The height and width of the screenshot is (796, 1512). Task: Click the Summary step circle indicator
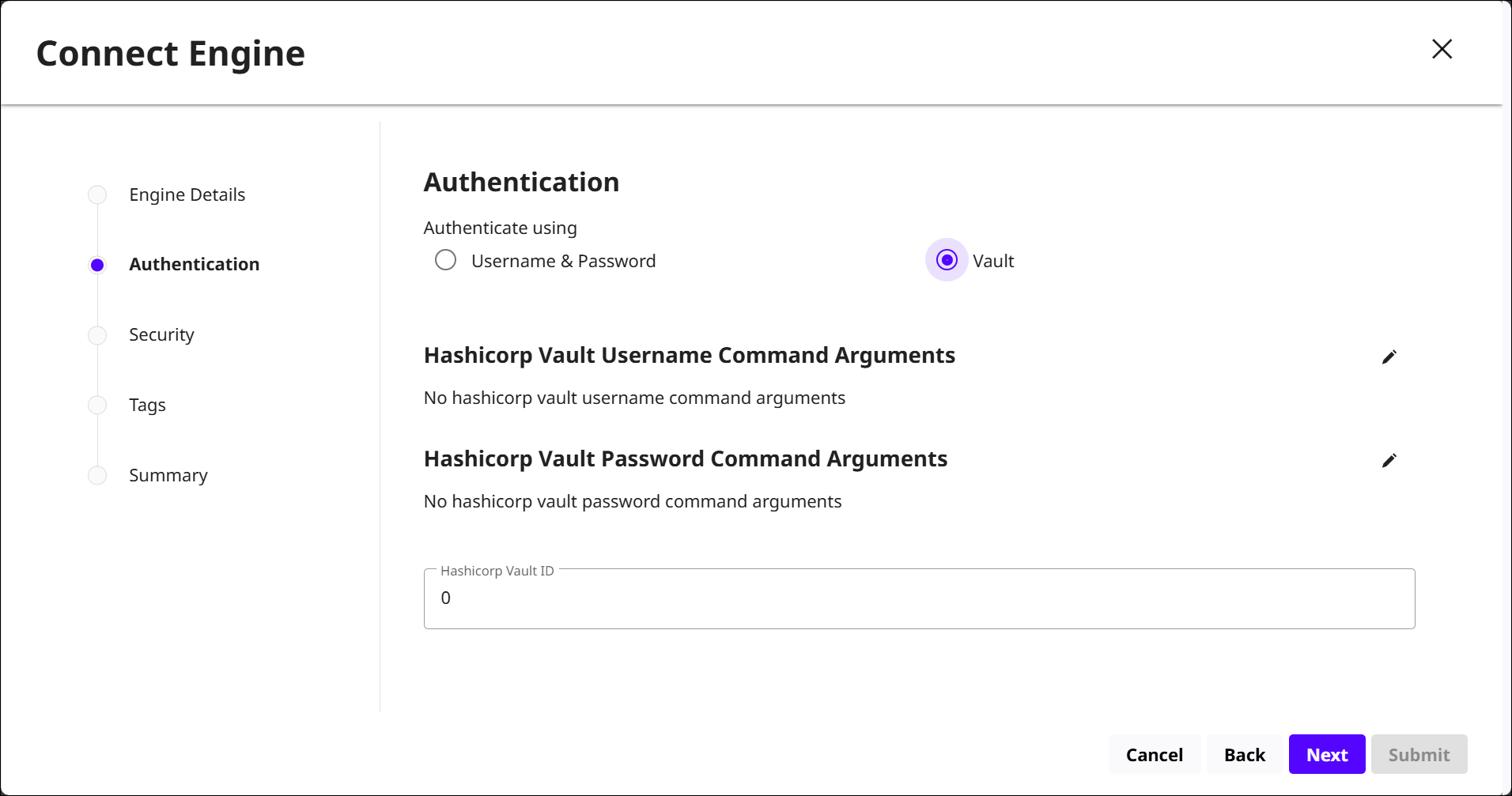97,475
